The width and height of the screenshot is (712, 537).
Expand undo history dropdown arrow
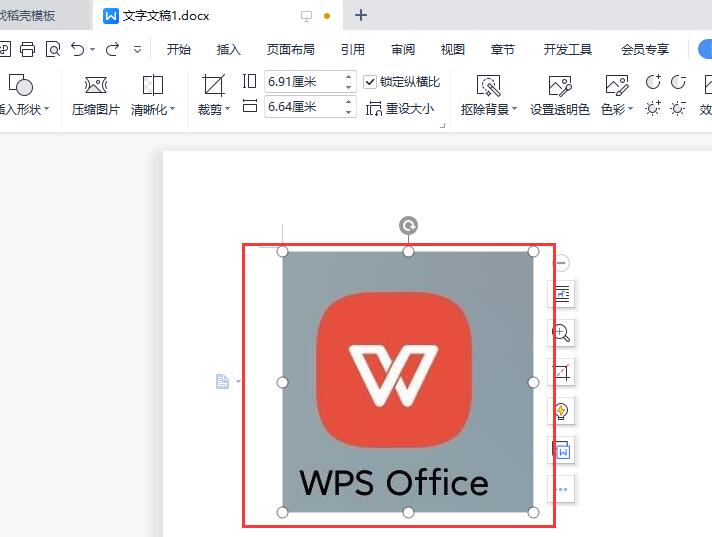pos(93,49)
